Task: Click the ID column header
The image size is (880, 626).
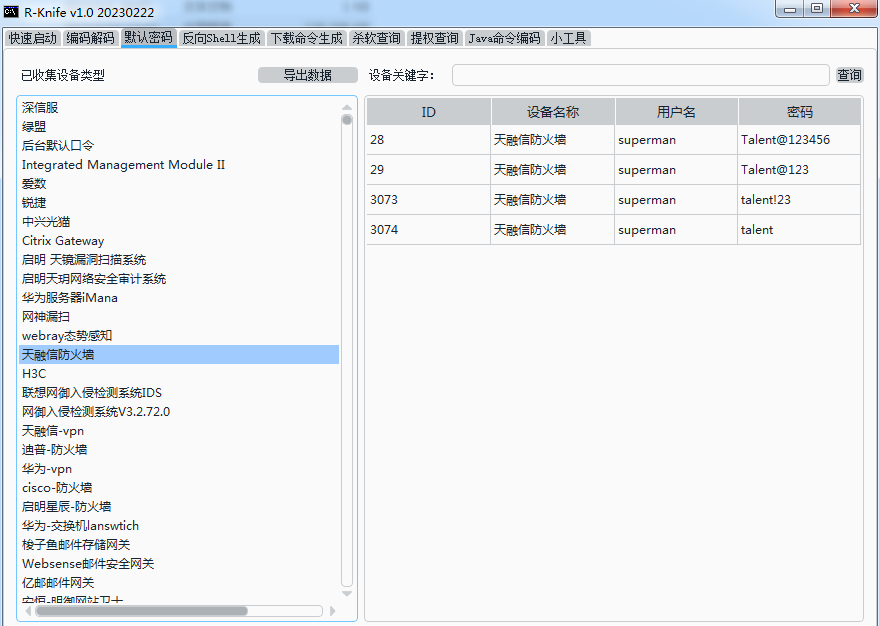Action: 429,112
